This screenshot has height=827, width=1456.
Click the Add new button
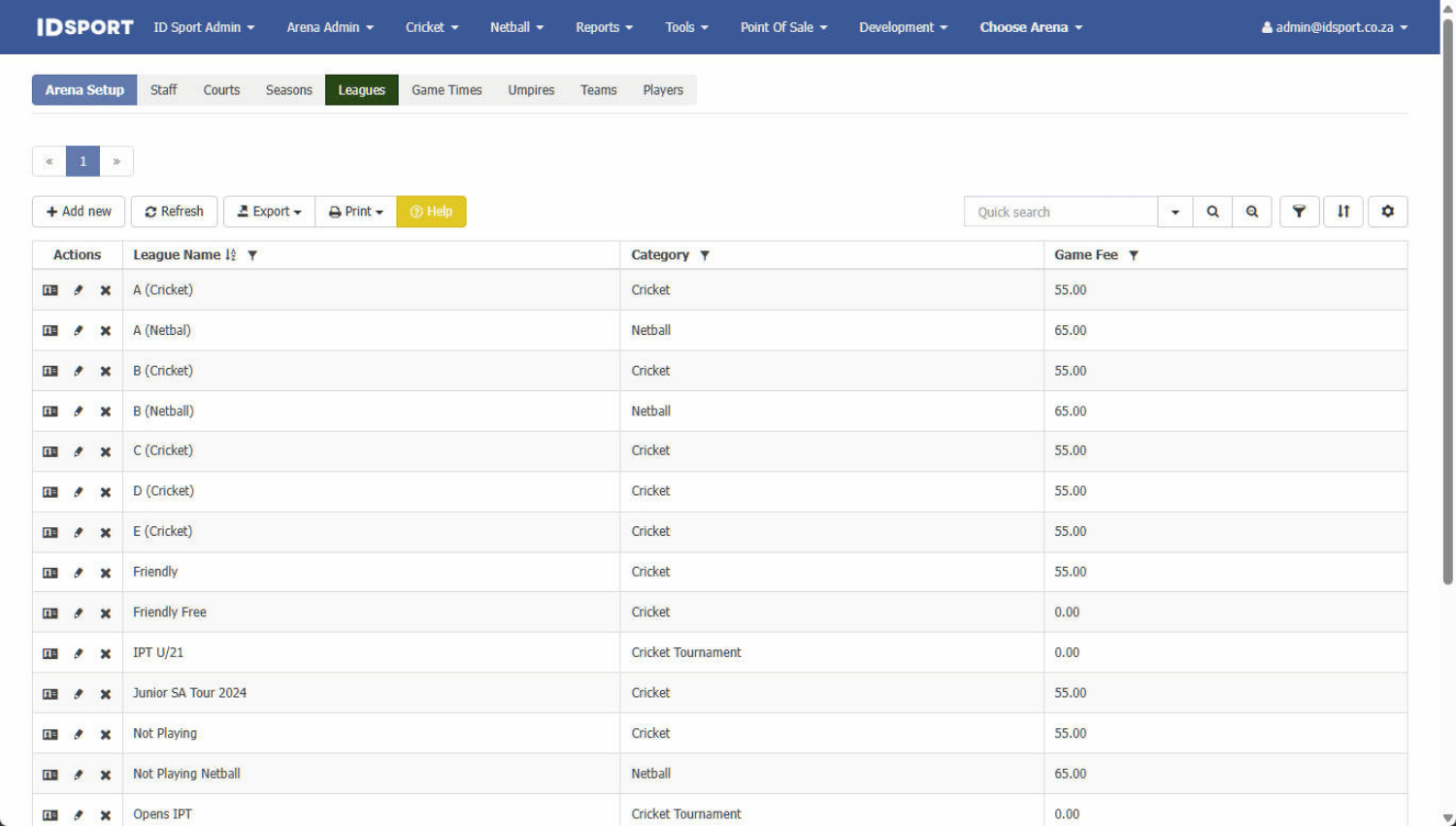79,212
